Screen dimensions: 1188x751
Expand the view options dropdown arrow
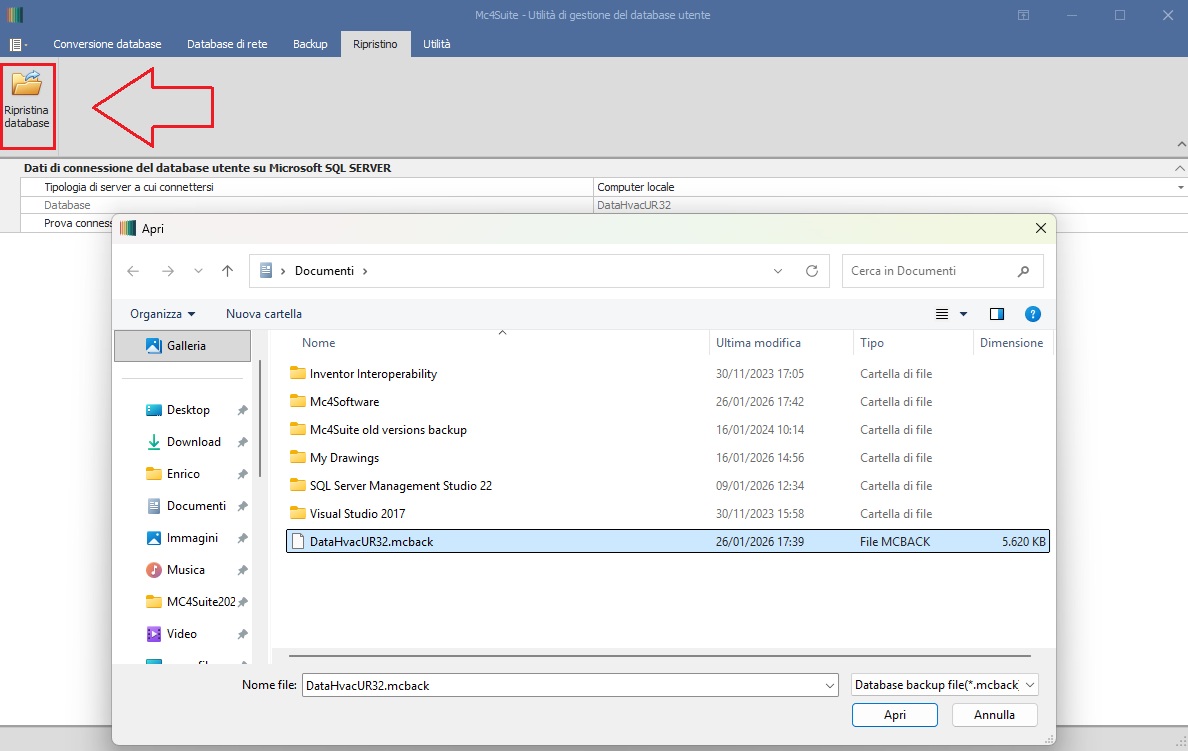click(964, 314)
